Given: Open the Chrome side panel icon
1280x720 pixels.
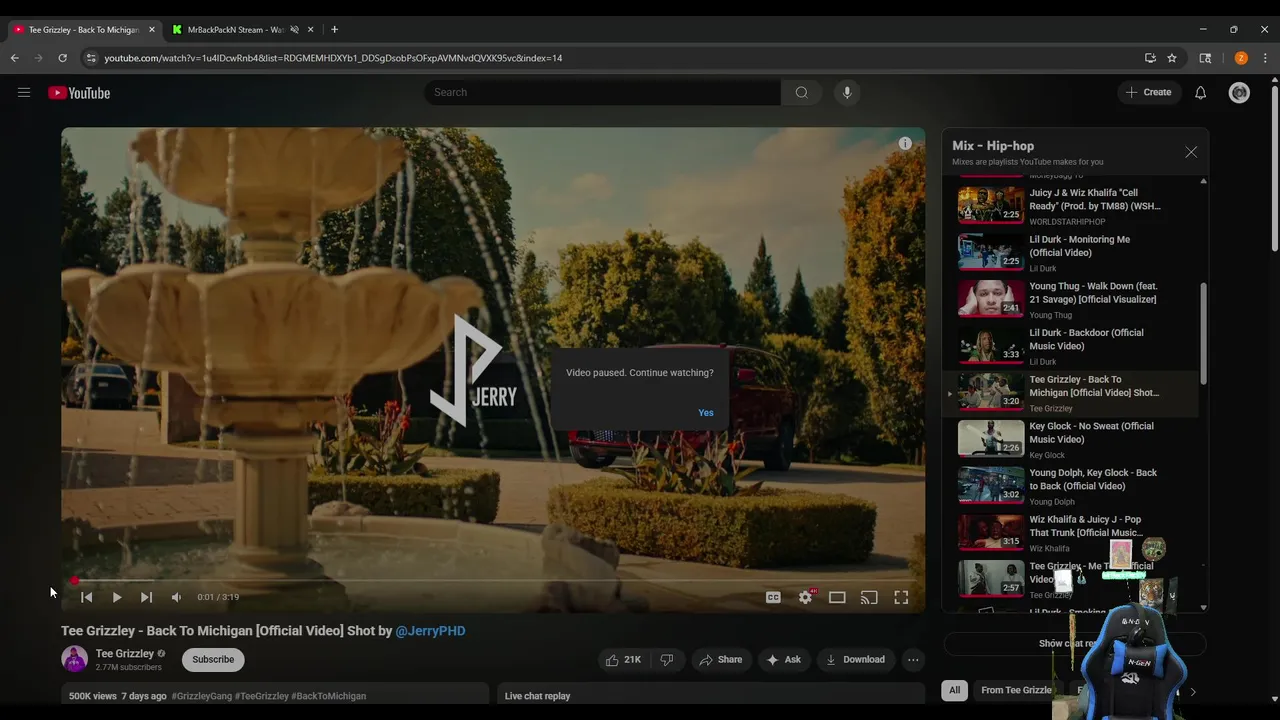Looking at the screenshot, I should 1205,58.
